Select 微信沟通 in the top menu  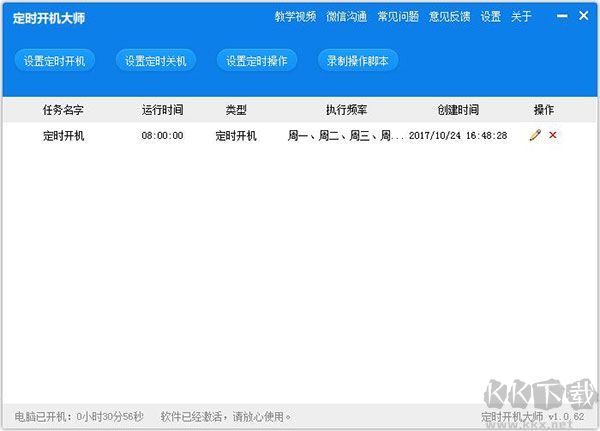[346, 17]
